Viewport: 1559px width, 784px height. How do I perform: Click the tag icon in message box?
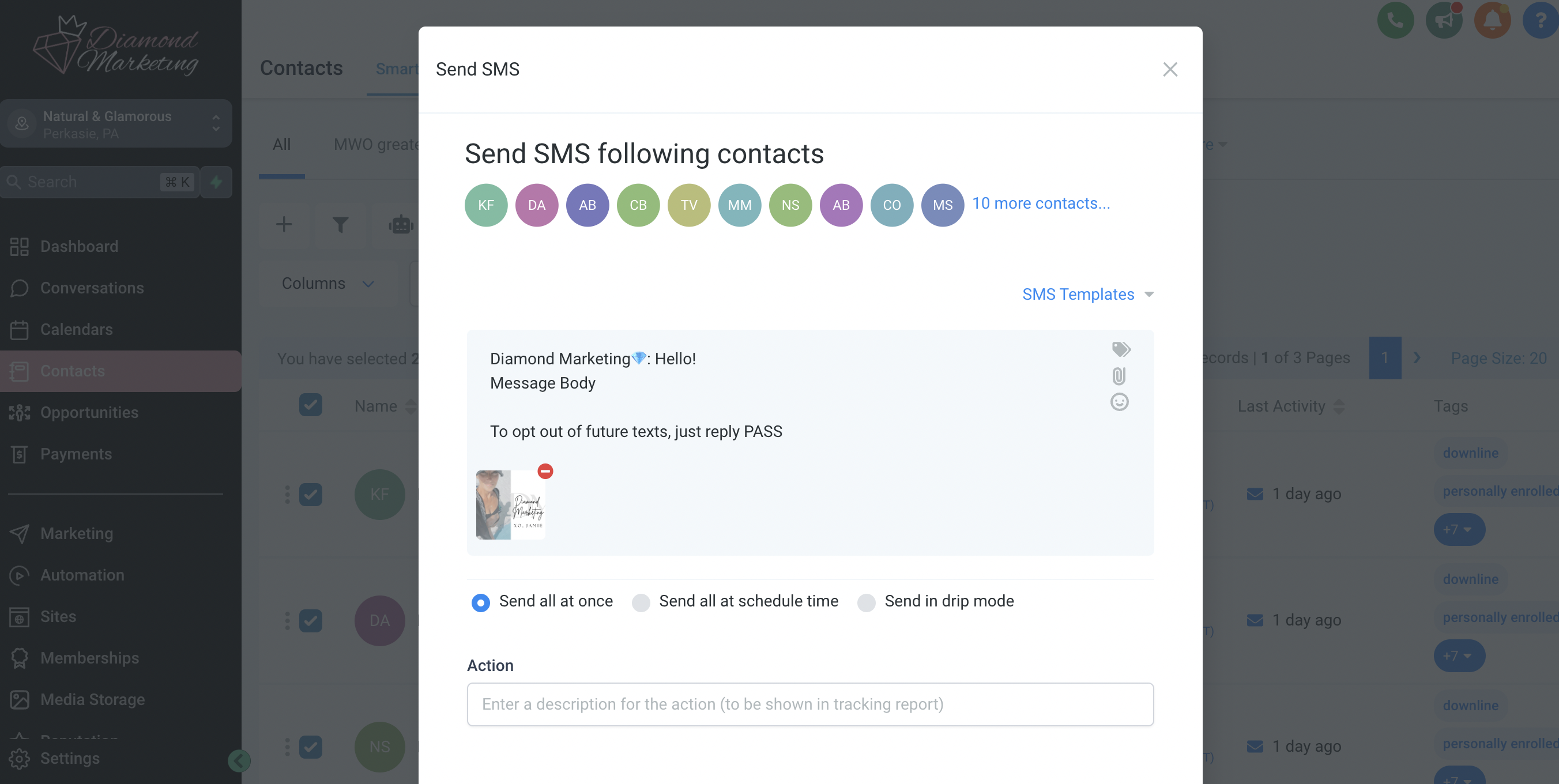[1121, 349]
